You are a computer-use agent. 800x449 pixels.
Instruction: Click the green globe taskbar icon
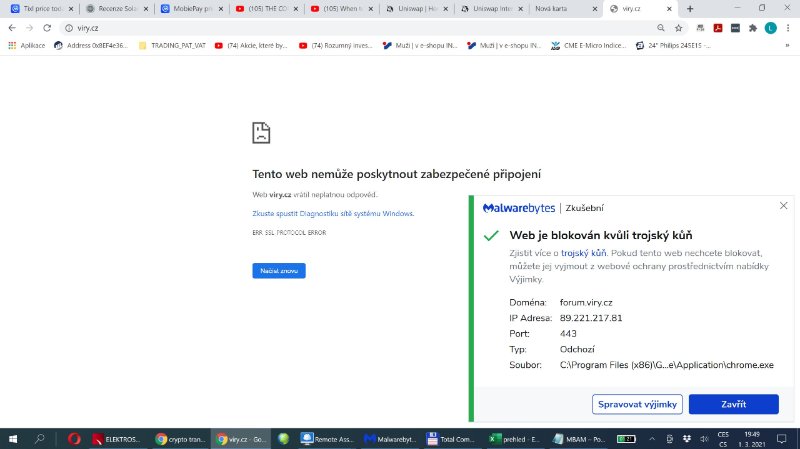[x=283, y=439]
